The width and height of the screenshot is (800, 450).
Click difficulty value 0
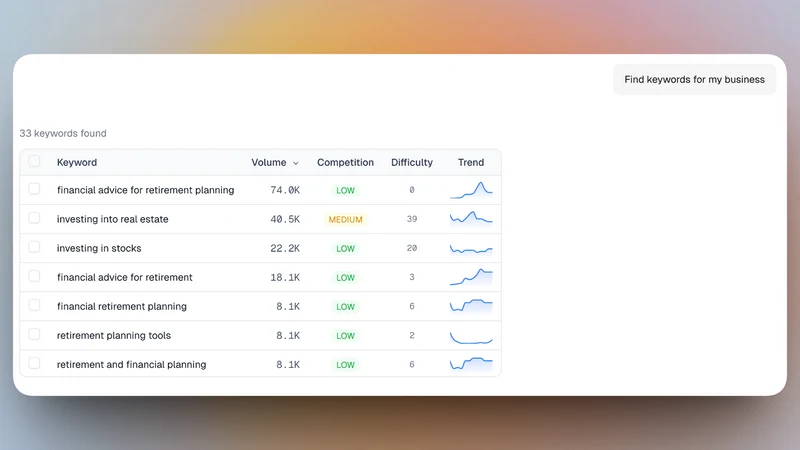[412, 190]
